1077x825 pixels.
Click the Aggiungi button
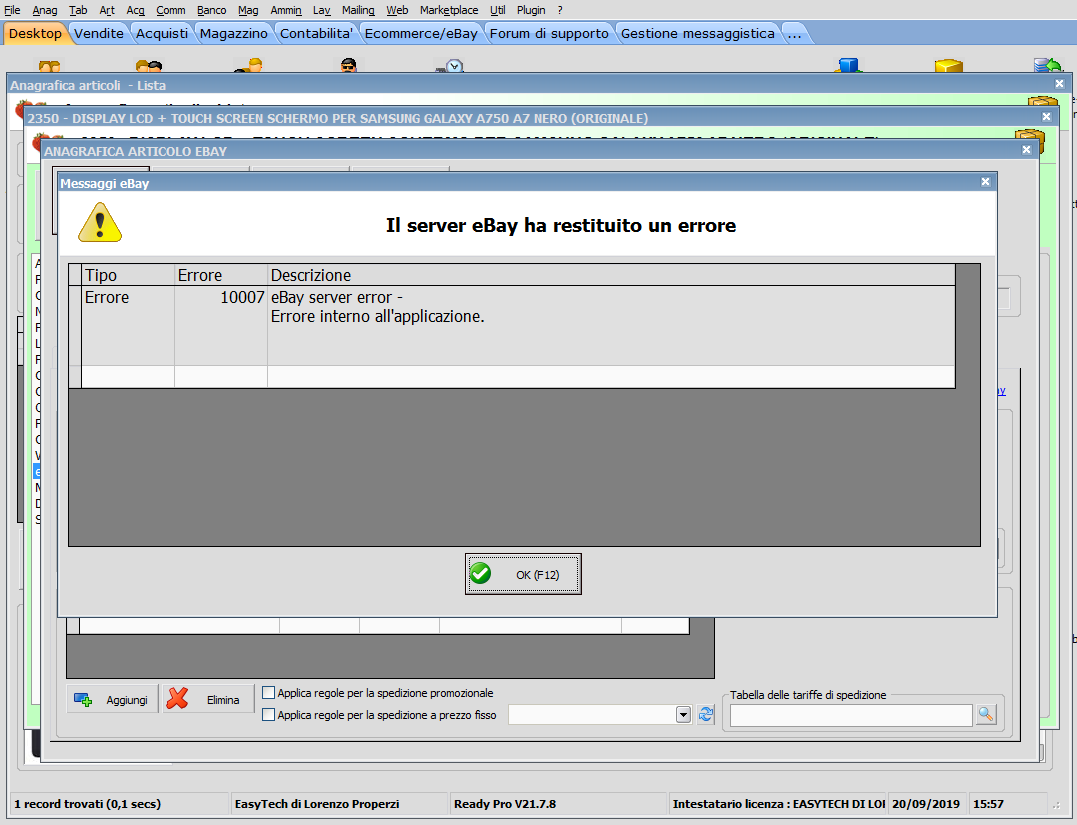113,699
